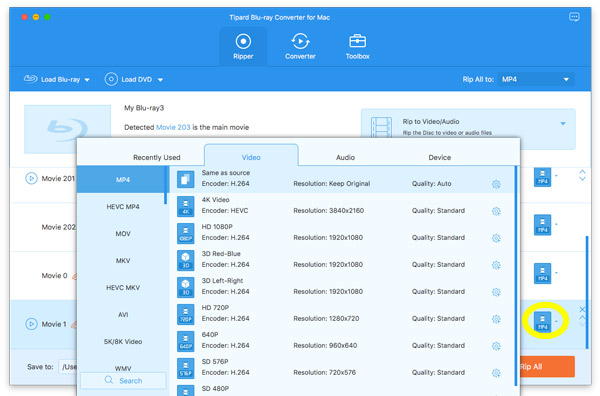
Task: Click the format list scrollbar
Action: coord(165,185)
